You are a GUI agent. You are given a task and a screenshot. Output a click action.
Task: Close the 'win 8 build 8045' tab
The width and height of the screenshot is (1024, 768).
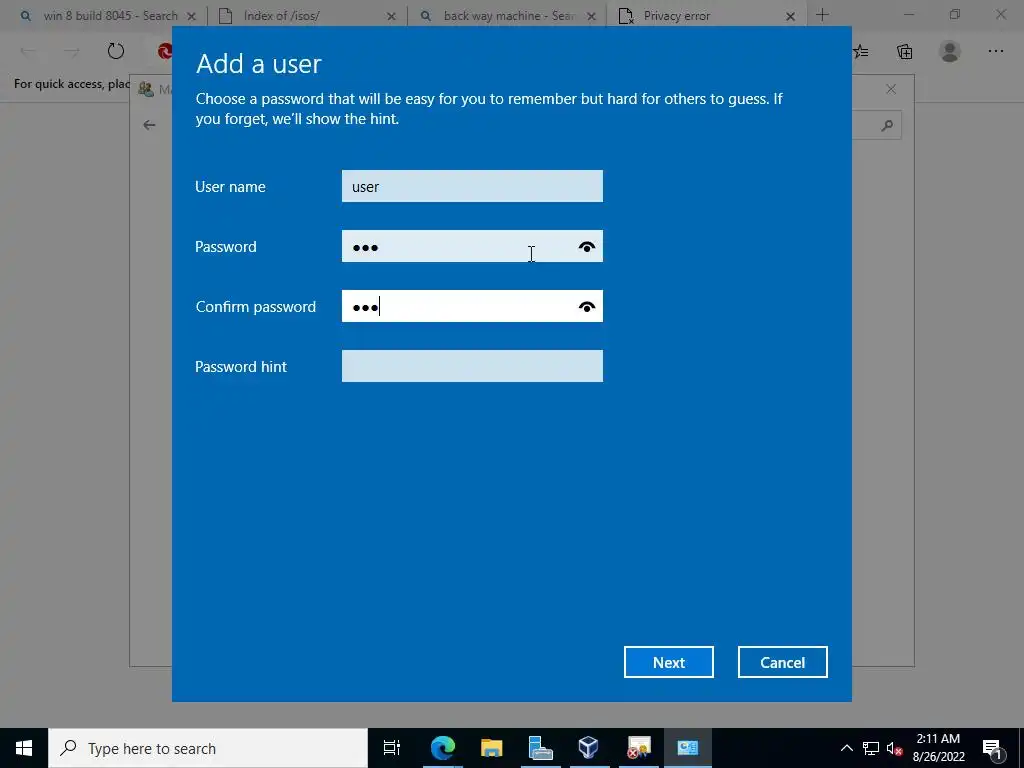tap(191, 16)
